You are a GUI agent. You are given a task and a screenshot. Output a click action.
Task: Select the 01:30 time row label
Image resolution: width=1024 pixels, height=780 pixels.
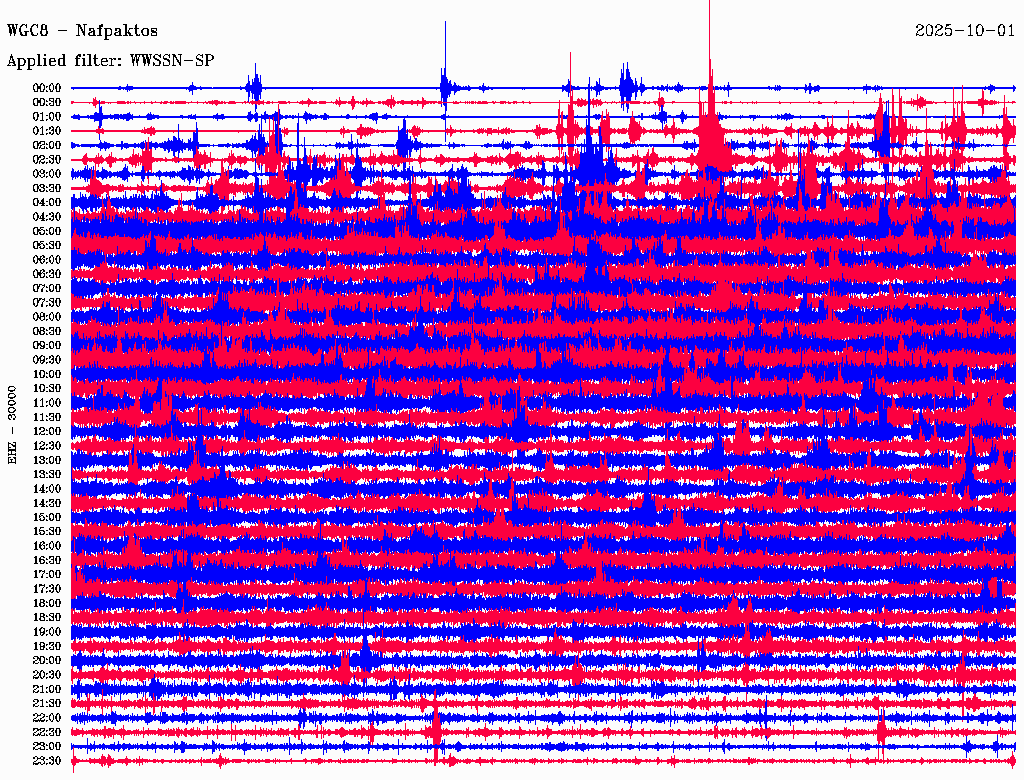click(47, 131)
